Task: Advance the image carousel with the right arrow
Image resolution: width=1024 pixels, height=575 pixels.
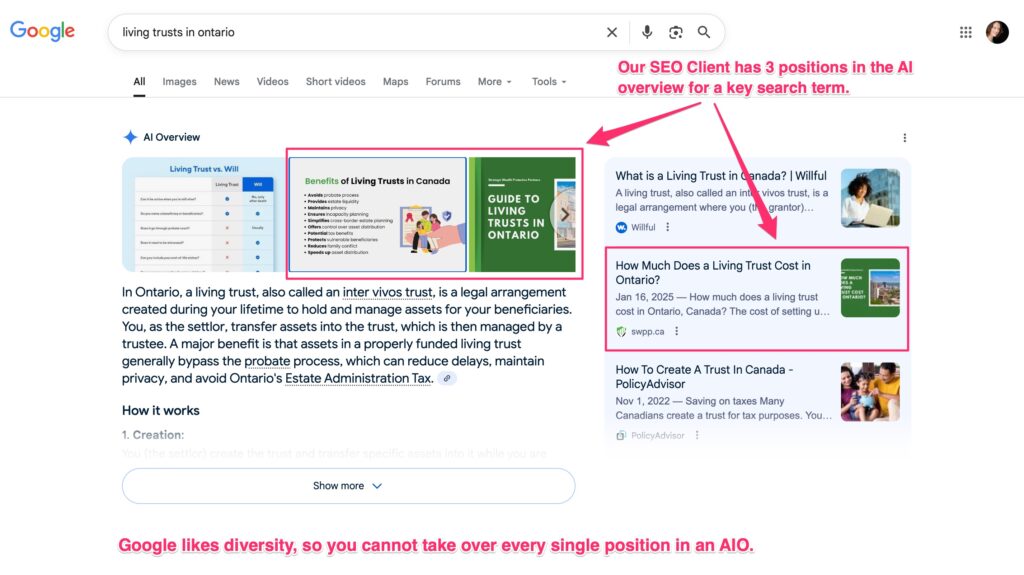Action: (564, 214)
